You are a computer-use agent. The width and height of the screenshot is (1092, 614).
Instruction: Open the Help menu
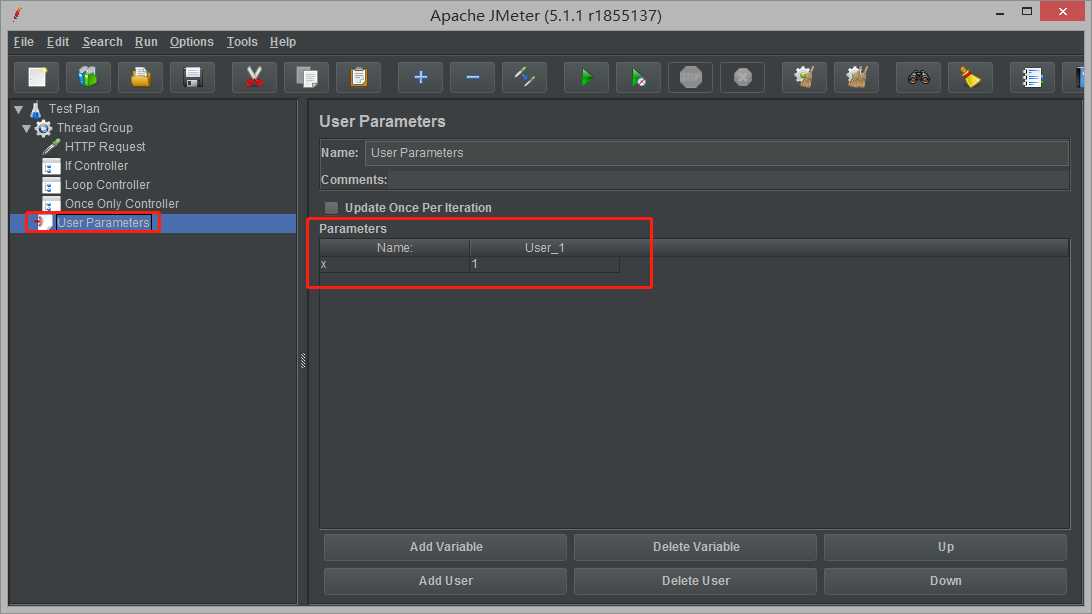pos(283,42)
